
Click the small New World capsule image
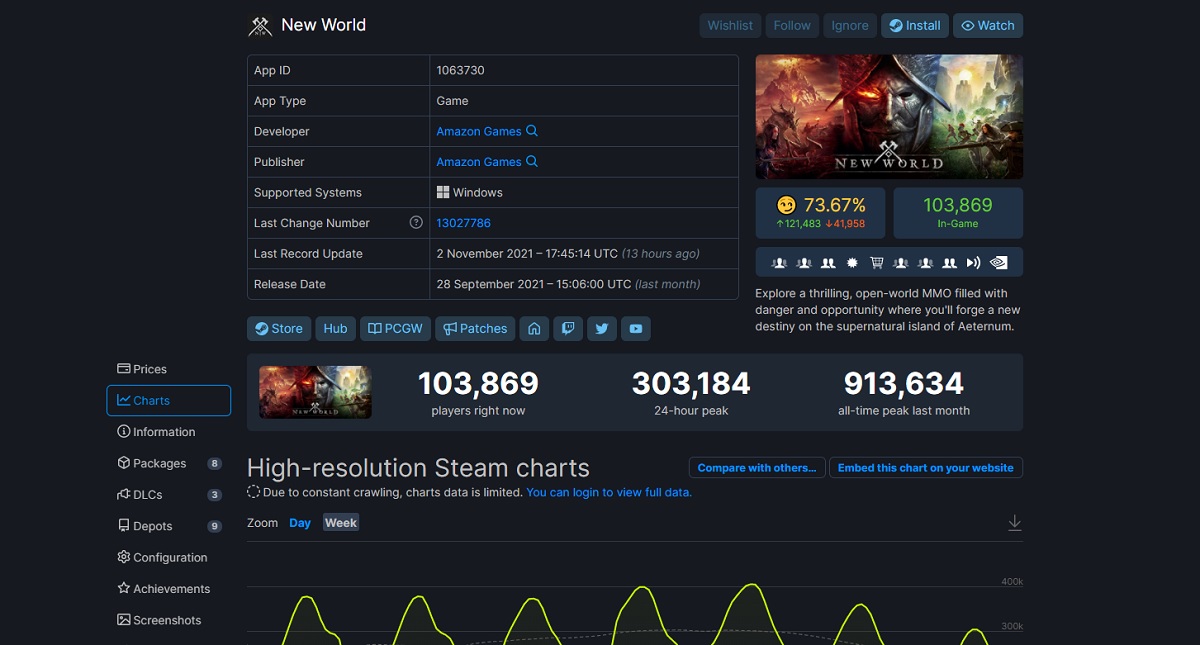point(315,392)
